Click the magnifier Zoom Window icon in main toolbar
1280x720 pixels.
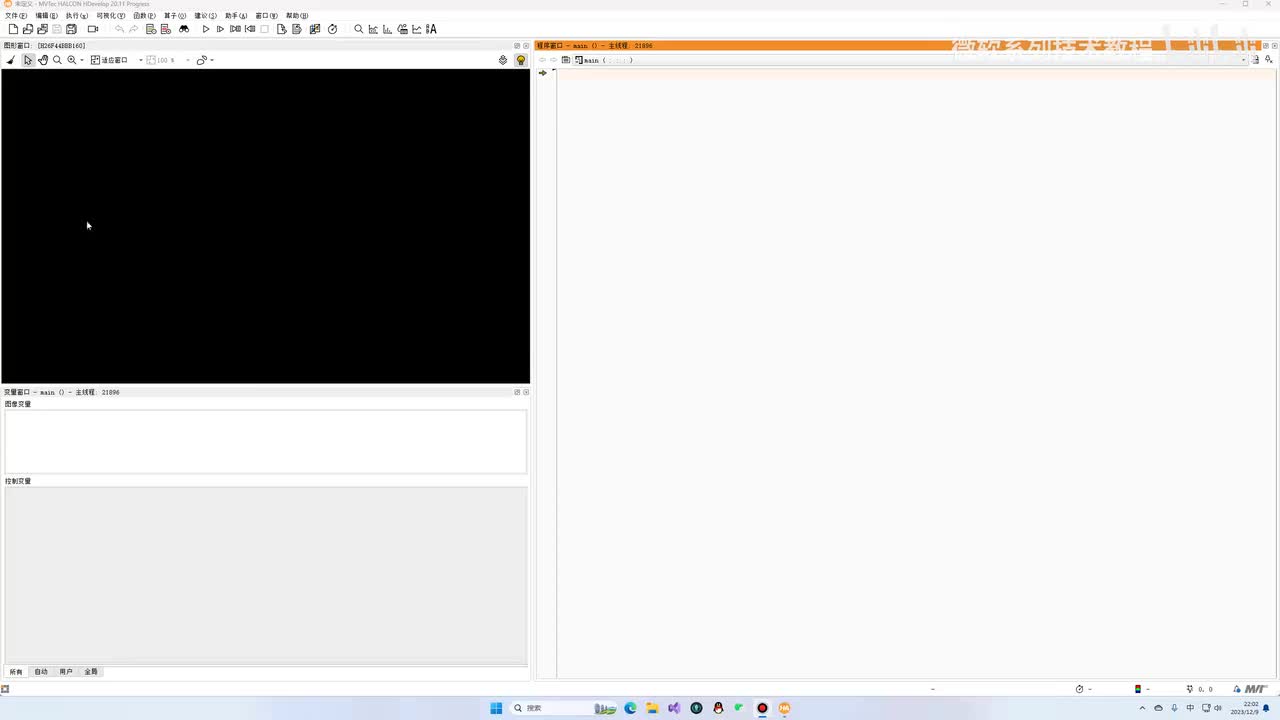tap(359, 30)
